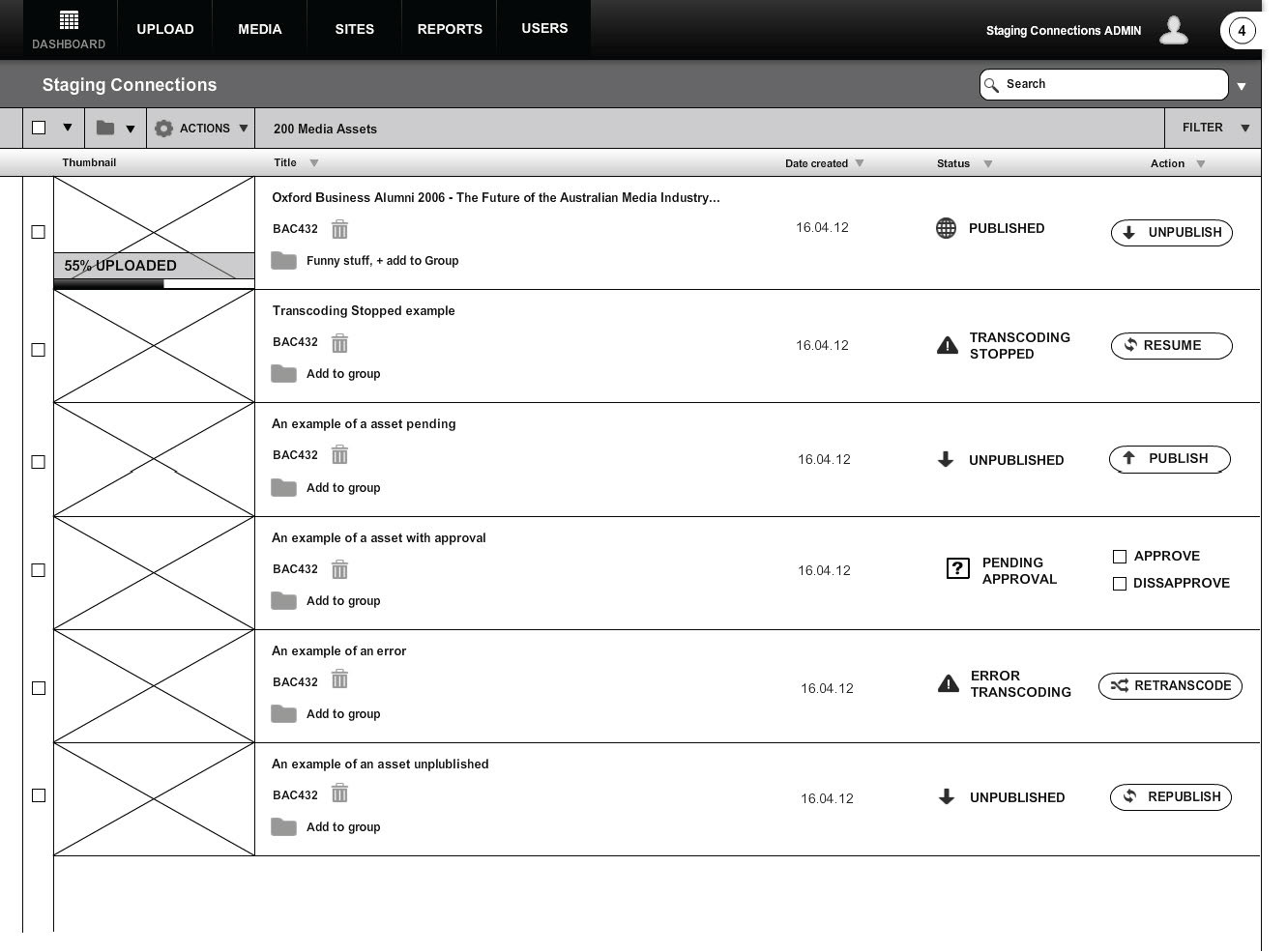Open the notifications badge showing 4

click(1242, 31)
